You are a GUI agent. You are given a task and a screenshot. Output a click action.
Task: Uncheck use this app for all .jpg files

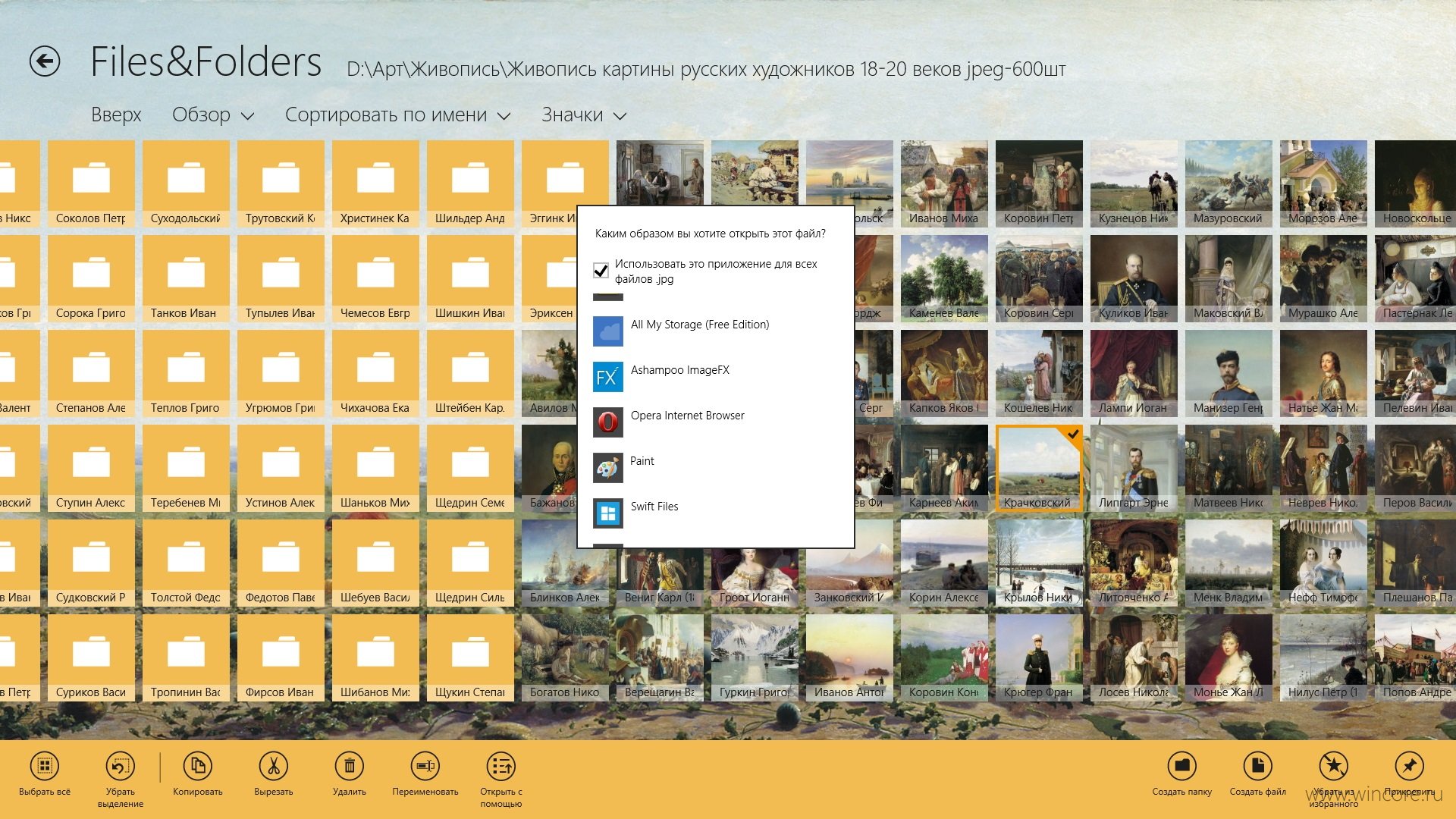pos(601,271)
